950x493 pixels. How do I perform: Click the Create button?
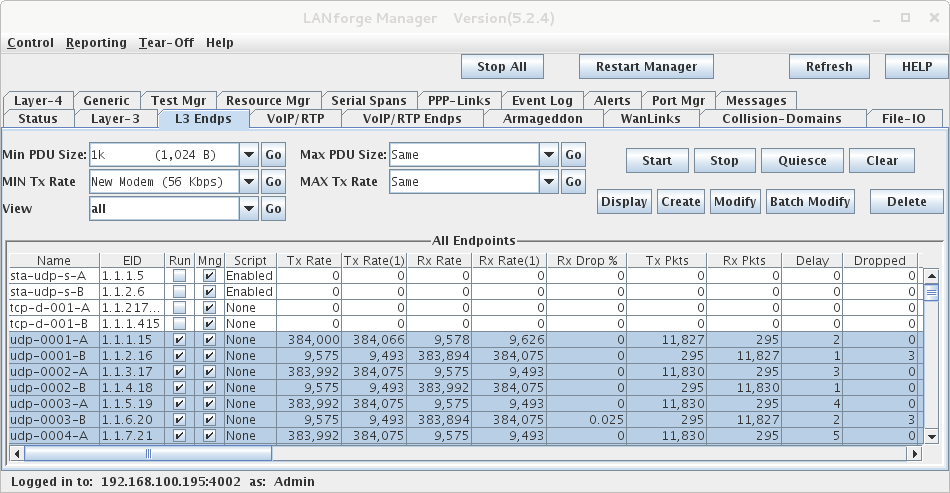point(680,202)
